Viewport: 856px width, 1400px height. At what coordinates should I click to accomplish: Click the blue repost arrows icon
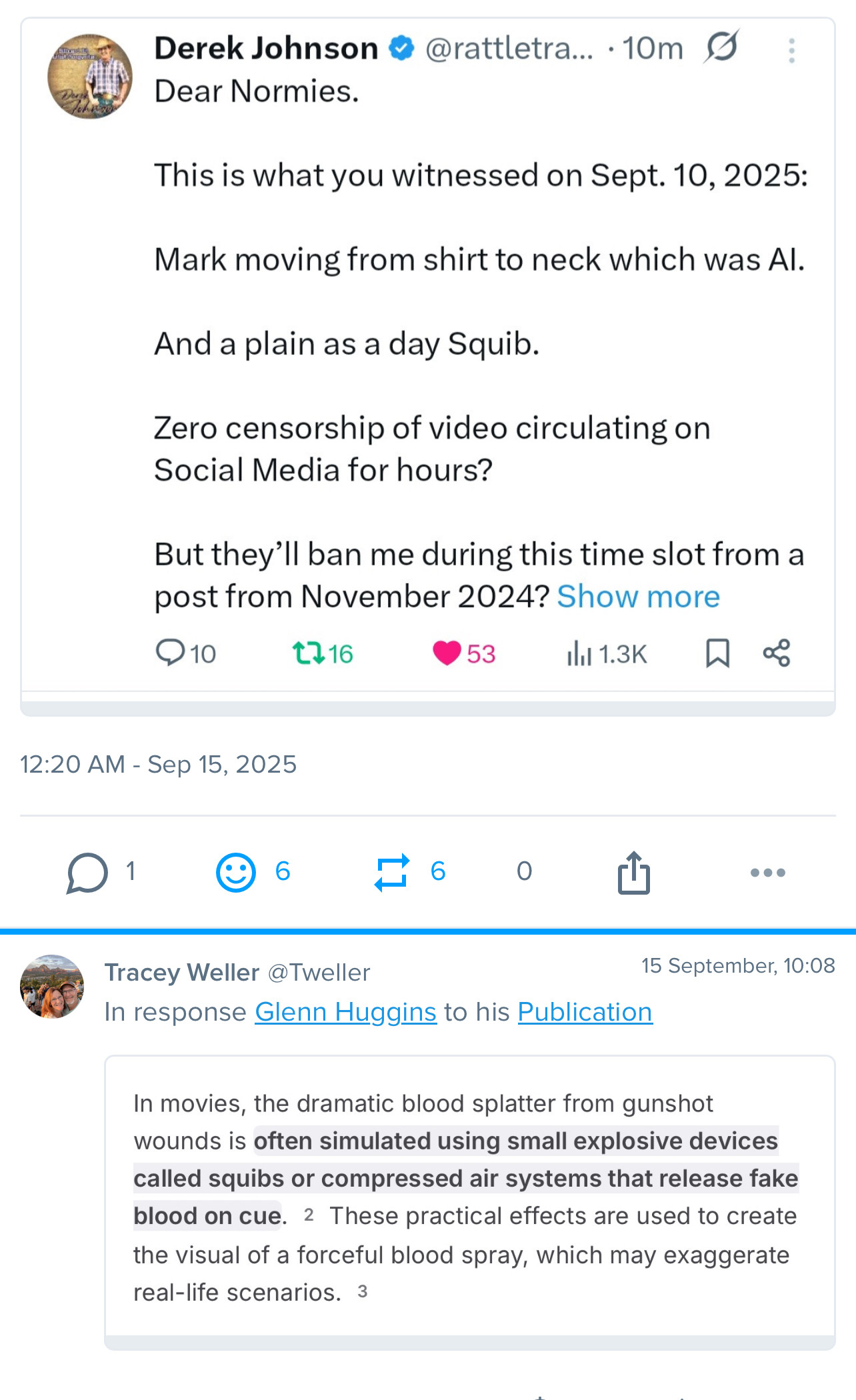coord(392,872)
